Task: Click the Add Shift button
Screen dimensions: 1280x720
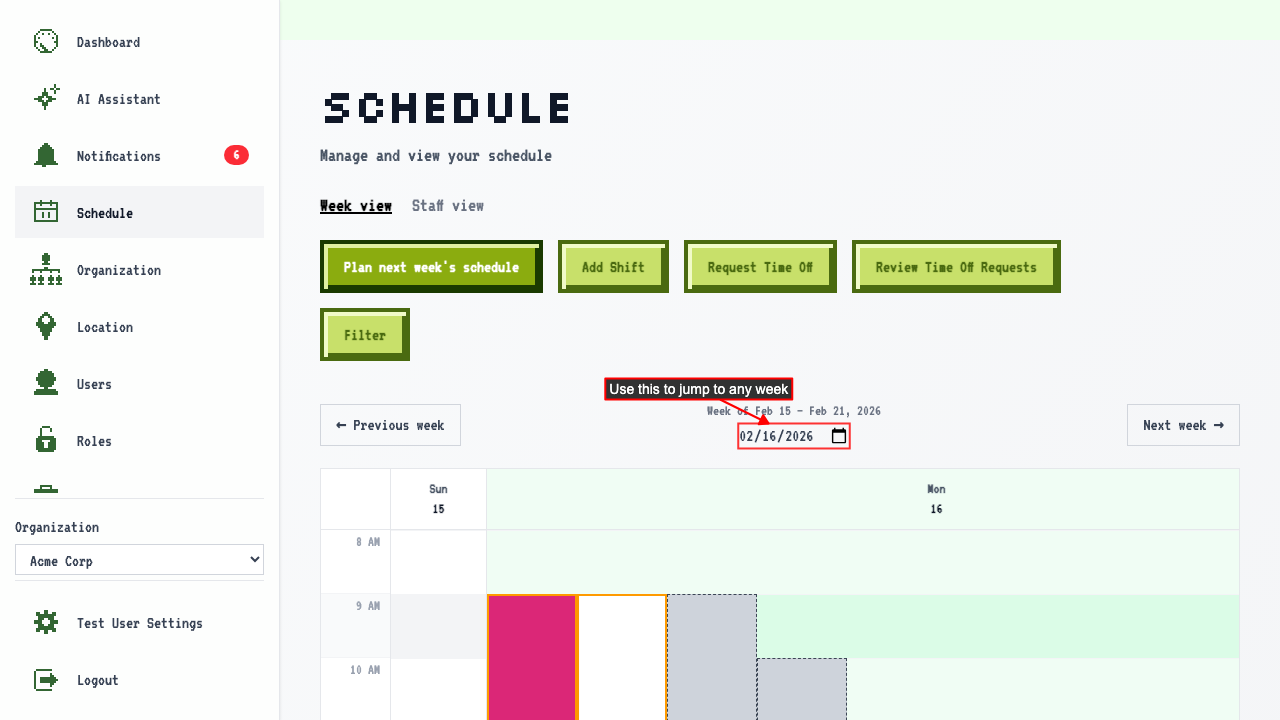Action: [613, 267]
